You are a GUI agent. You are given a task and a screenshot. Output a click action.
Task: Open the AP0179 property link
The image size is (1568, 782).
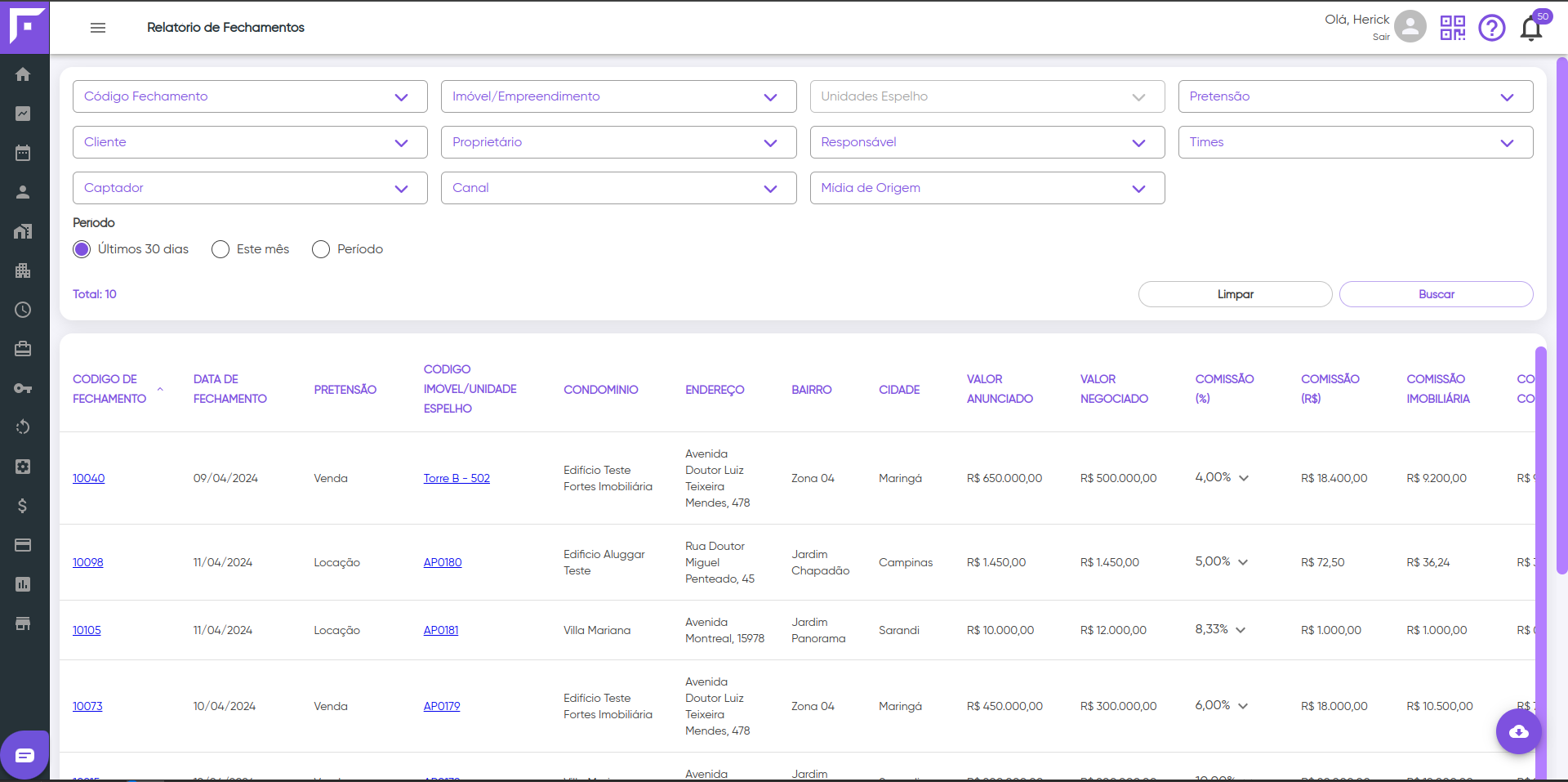442,706
